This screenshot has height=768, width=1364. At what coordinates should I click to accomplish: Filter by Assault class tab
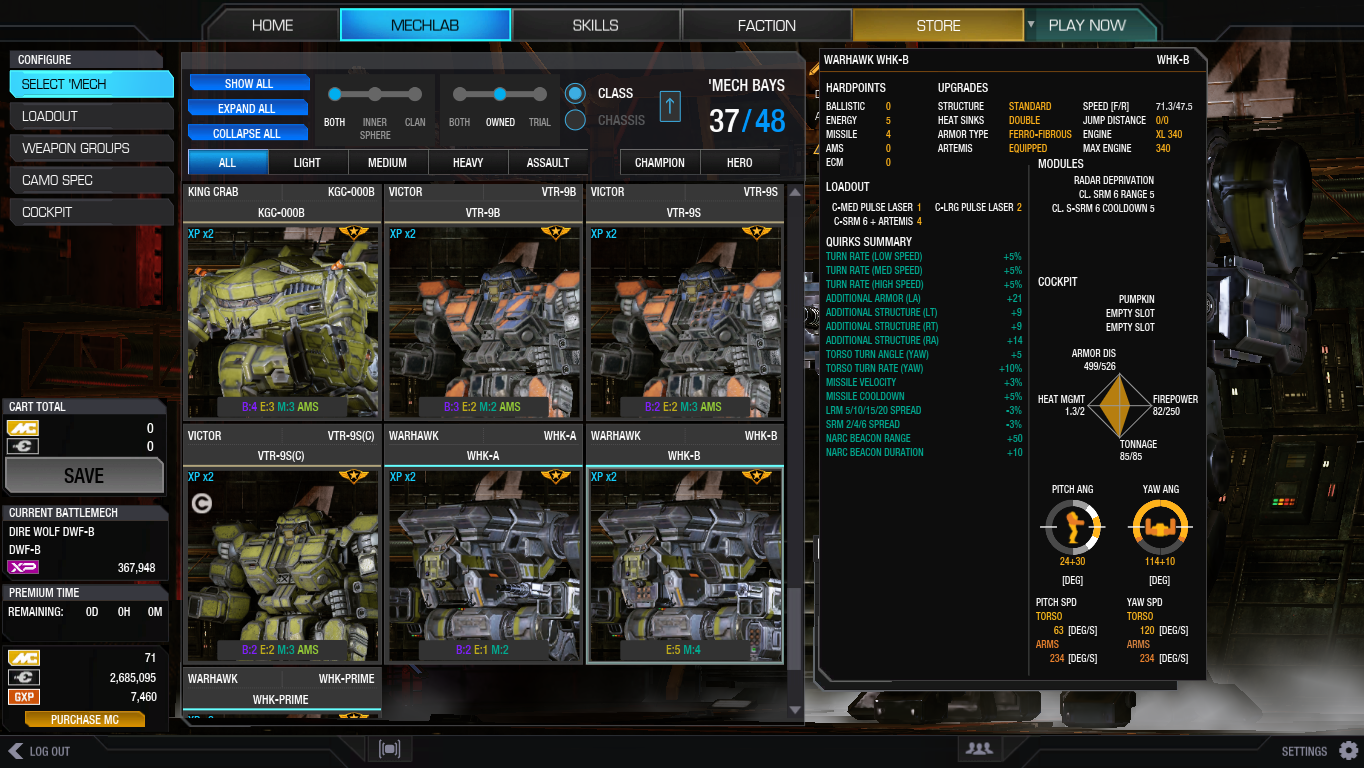(548, 162)
